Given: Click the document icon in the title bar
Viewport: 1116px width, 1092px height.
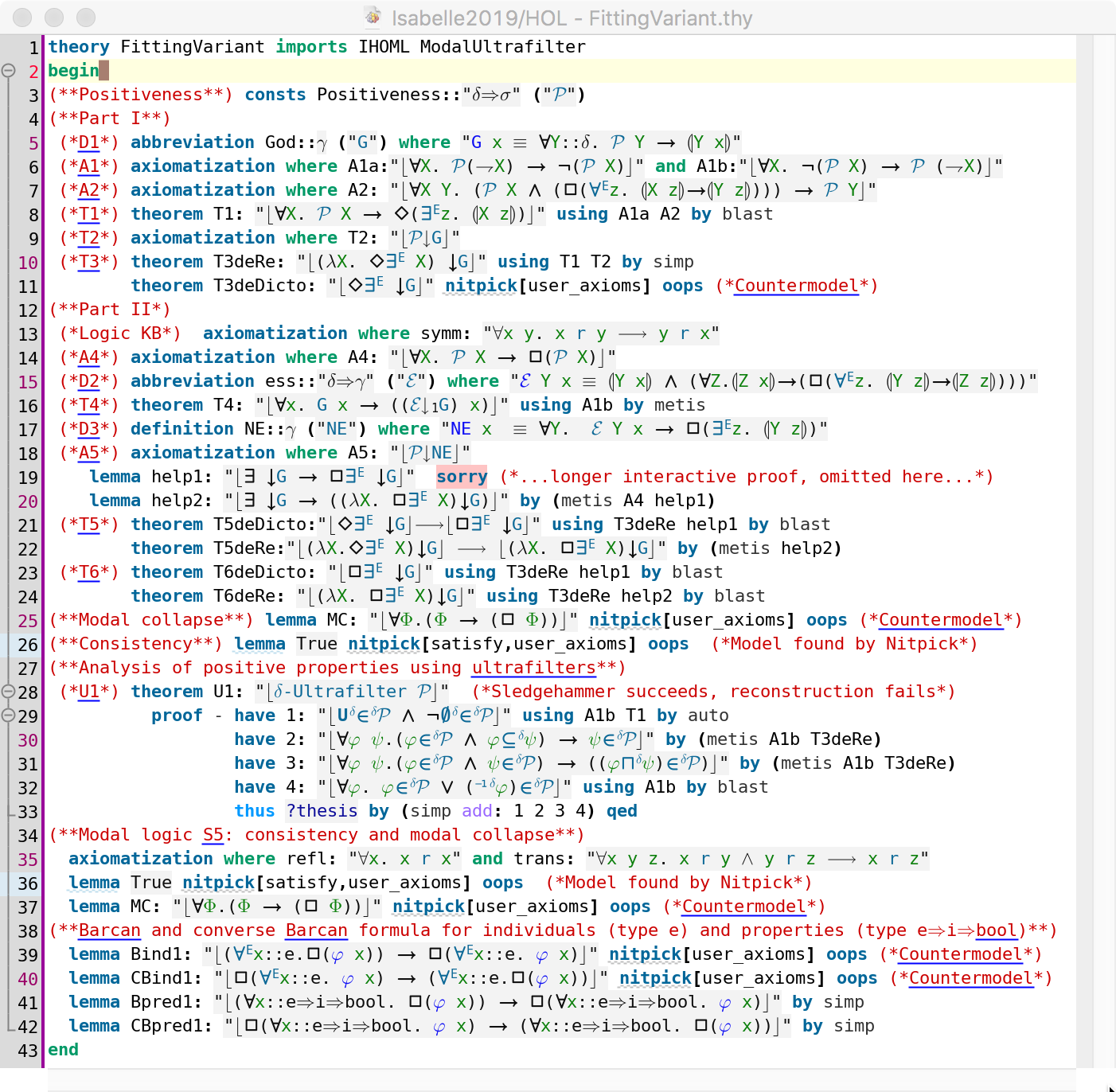Looking at the screenshot, I should point(372,18).
